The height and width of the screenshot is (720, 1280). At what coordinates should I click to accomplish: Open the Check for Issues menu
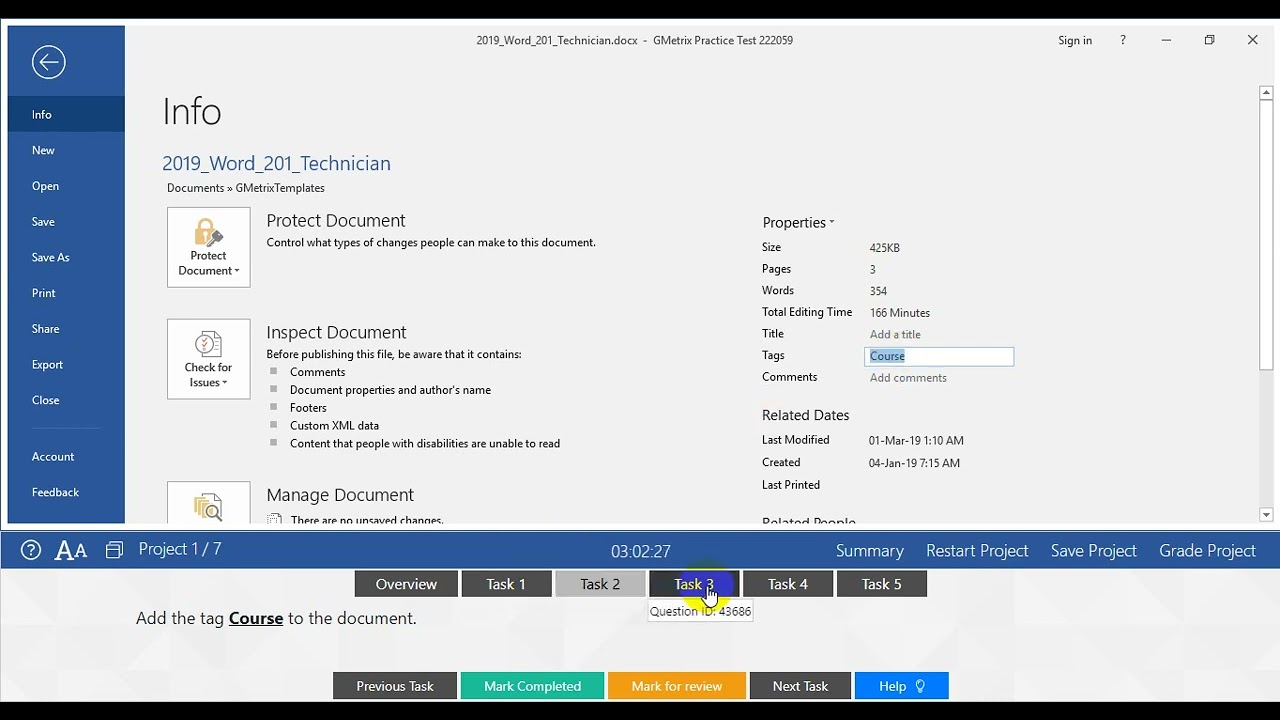pos(209,359)
